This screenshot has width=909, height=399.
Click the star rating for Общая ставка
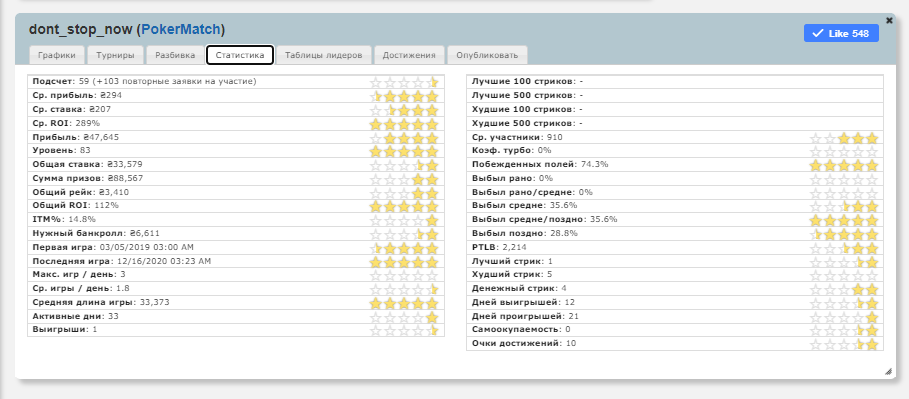coord(404,165)
